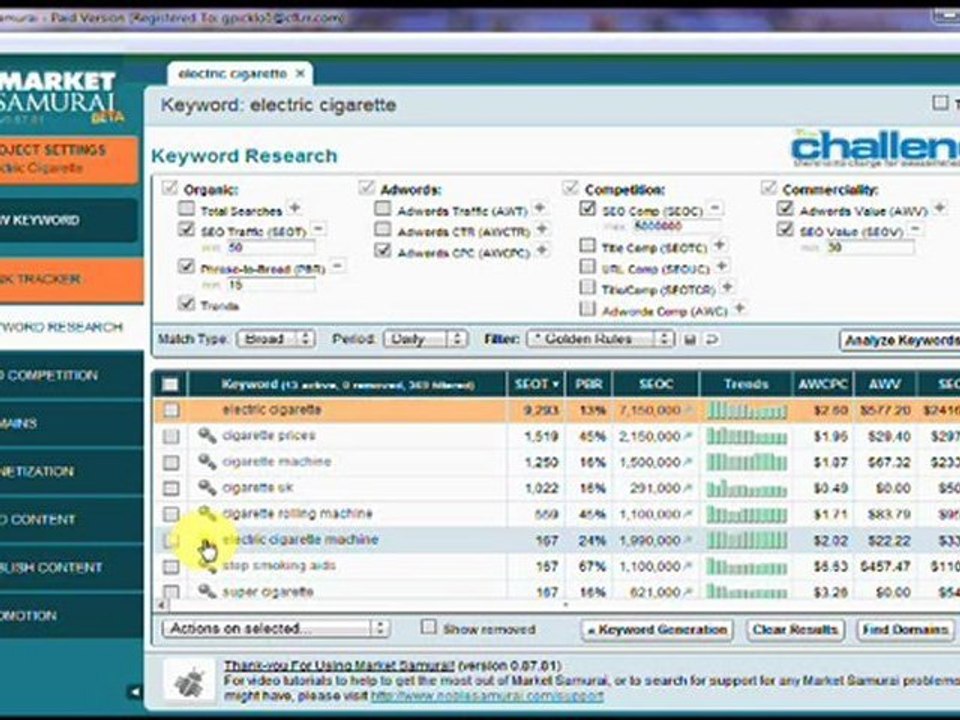
Task: Open SEOC arrow link for cigarette uk row
Action: point(688,488)
